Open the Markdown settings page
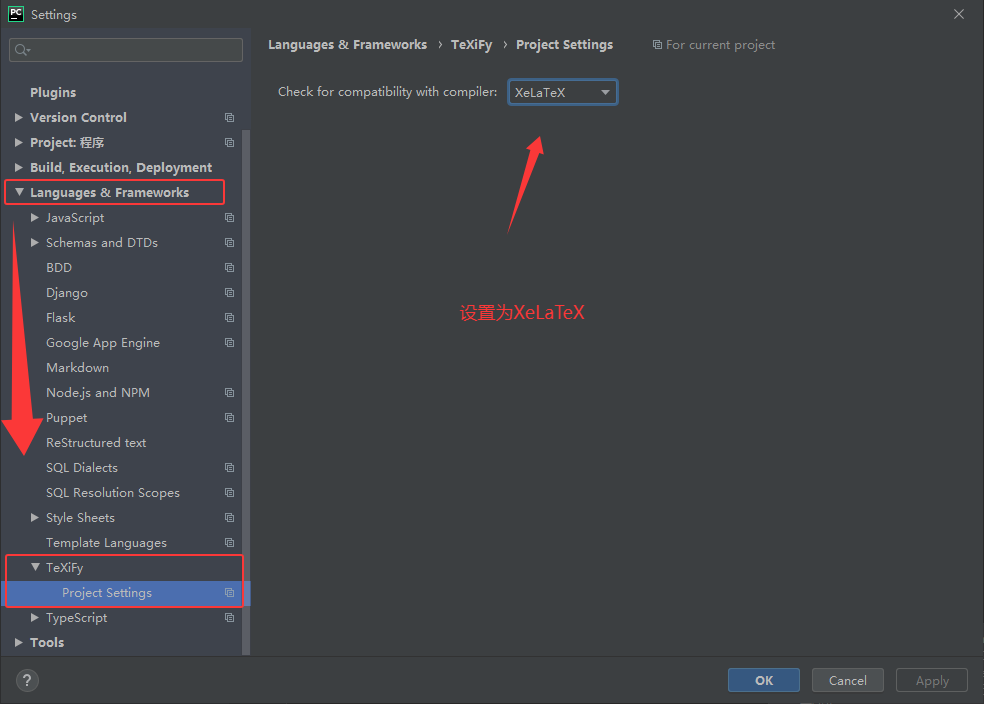 [x=77, y=368]
